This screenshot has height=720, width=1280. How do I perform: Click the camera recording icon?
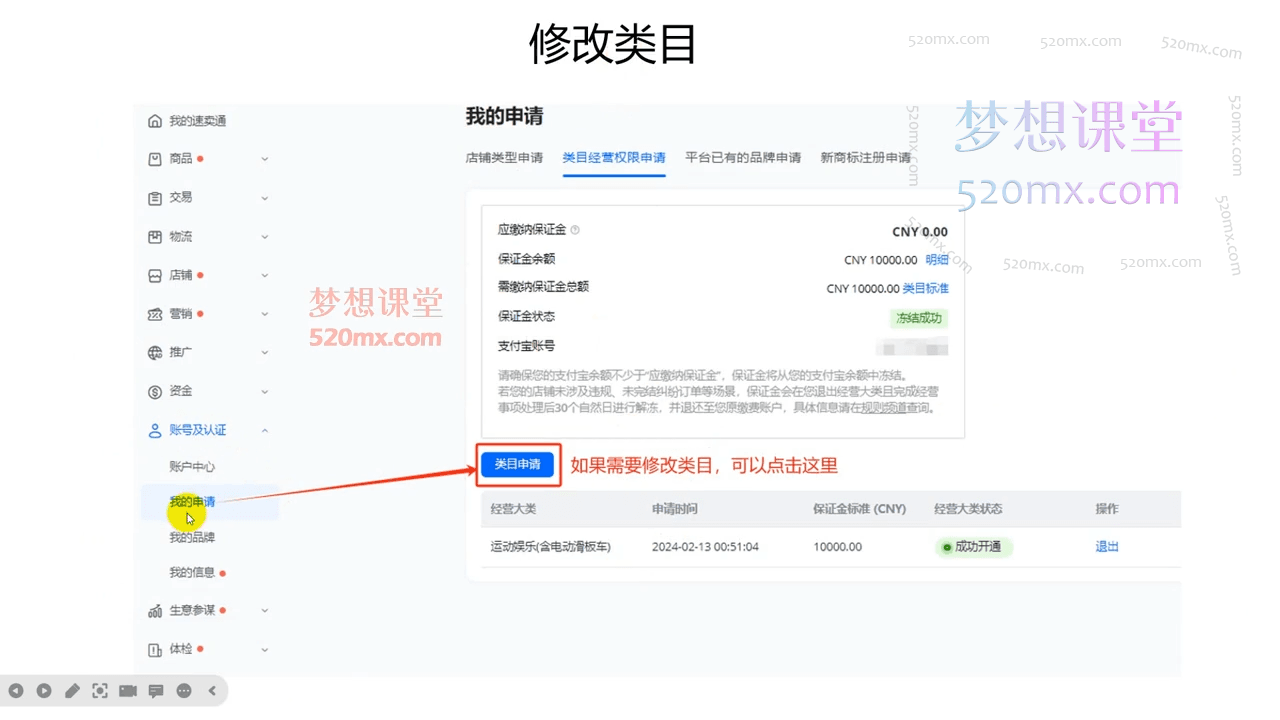pos(128,690)
